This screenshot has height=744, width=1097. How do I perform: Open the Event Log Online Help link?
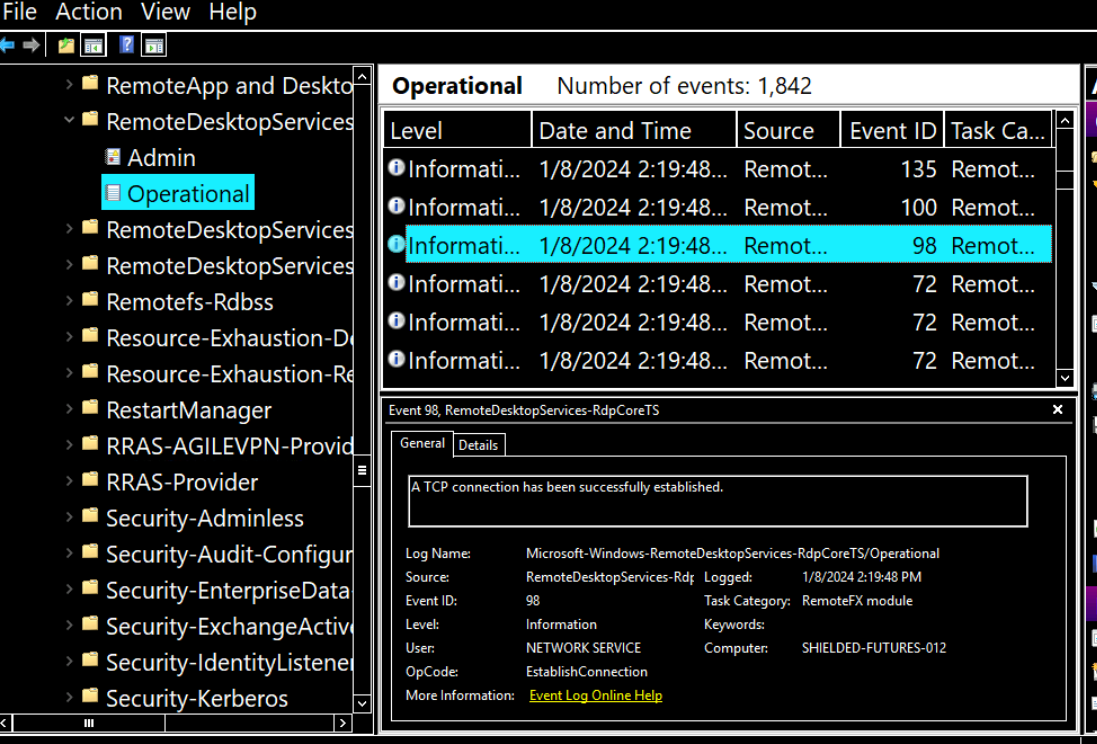pyautogui.click(x=595, y=695)
